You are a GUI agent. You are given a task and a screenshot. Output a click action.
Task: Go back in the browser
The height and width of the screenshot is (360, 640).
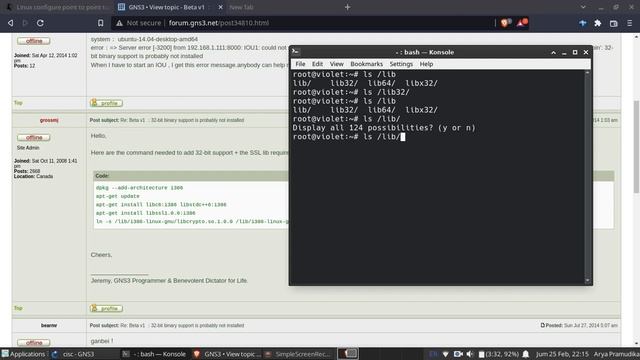click(11, 23)
